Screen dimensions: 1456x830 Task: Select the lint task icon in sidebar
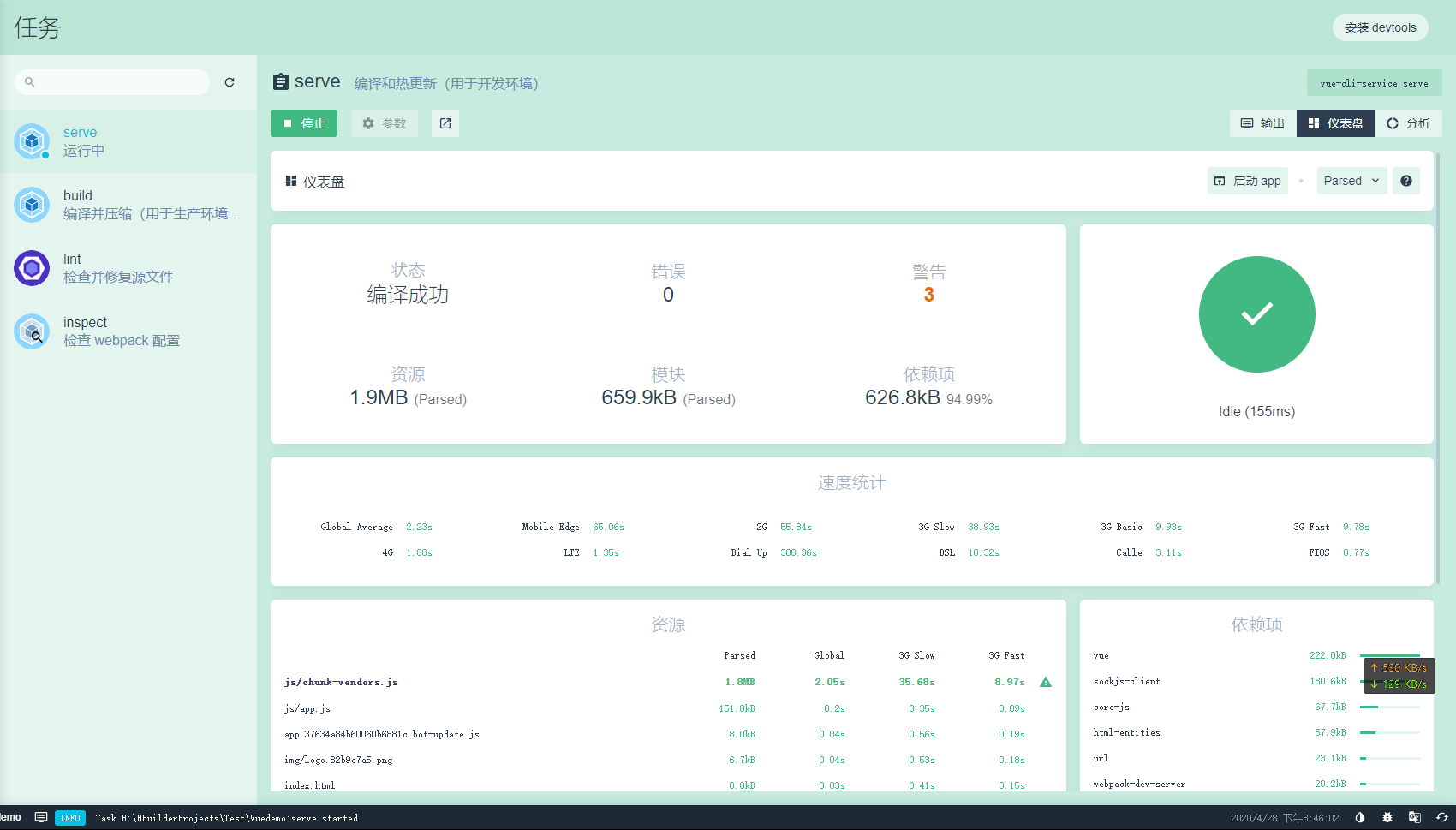click(x=32, y=268)
